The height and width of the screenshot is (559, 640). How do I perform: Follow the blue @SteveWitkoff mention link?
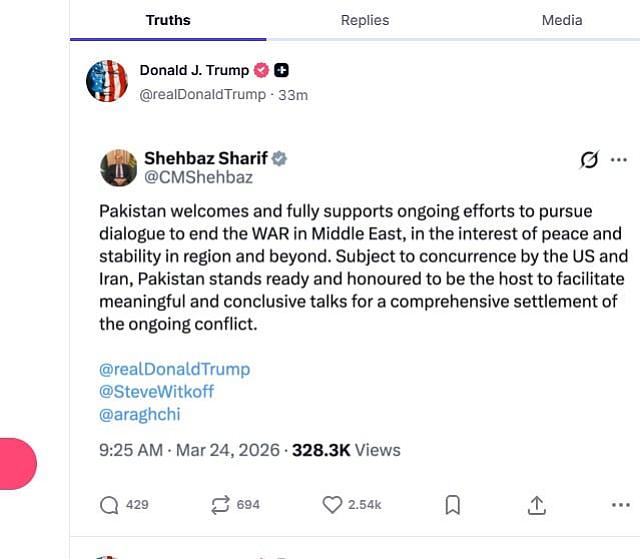pyautogui.click(x=156, y=391)
